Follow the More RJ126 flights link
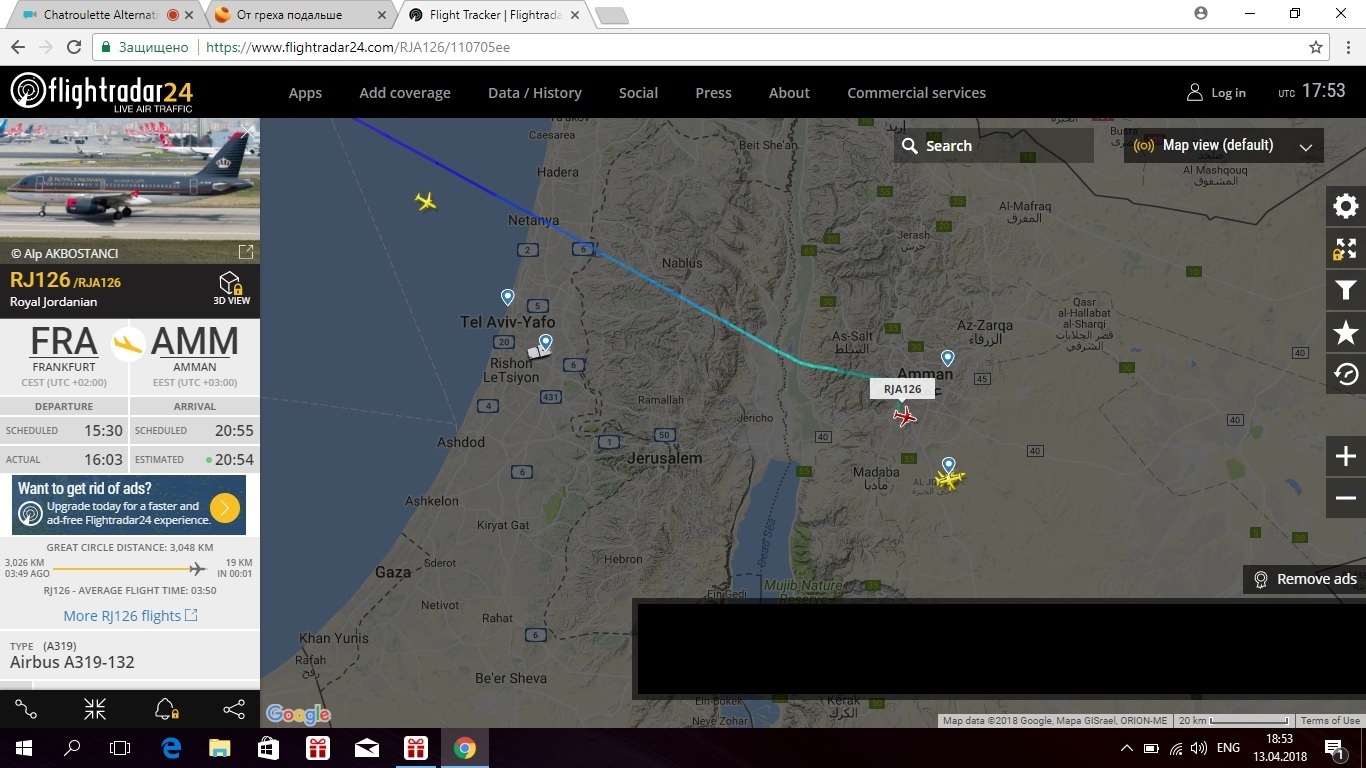Screen dimensions: 1366x768 click(x=130, y=616)
